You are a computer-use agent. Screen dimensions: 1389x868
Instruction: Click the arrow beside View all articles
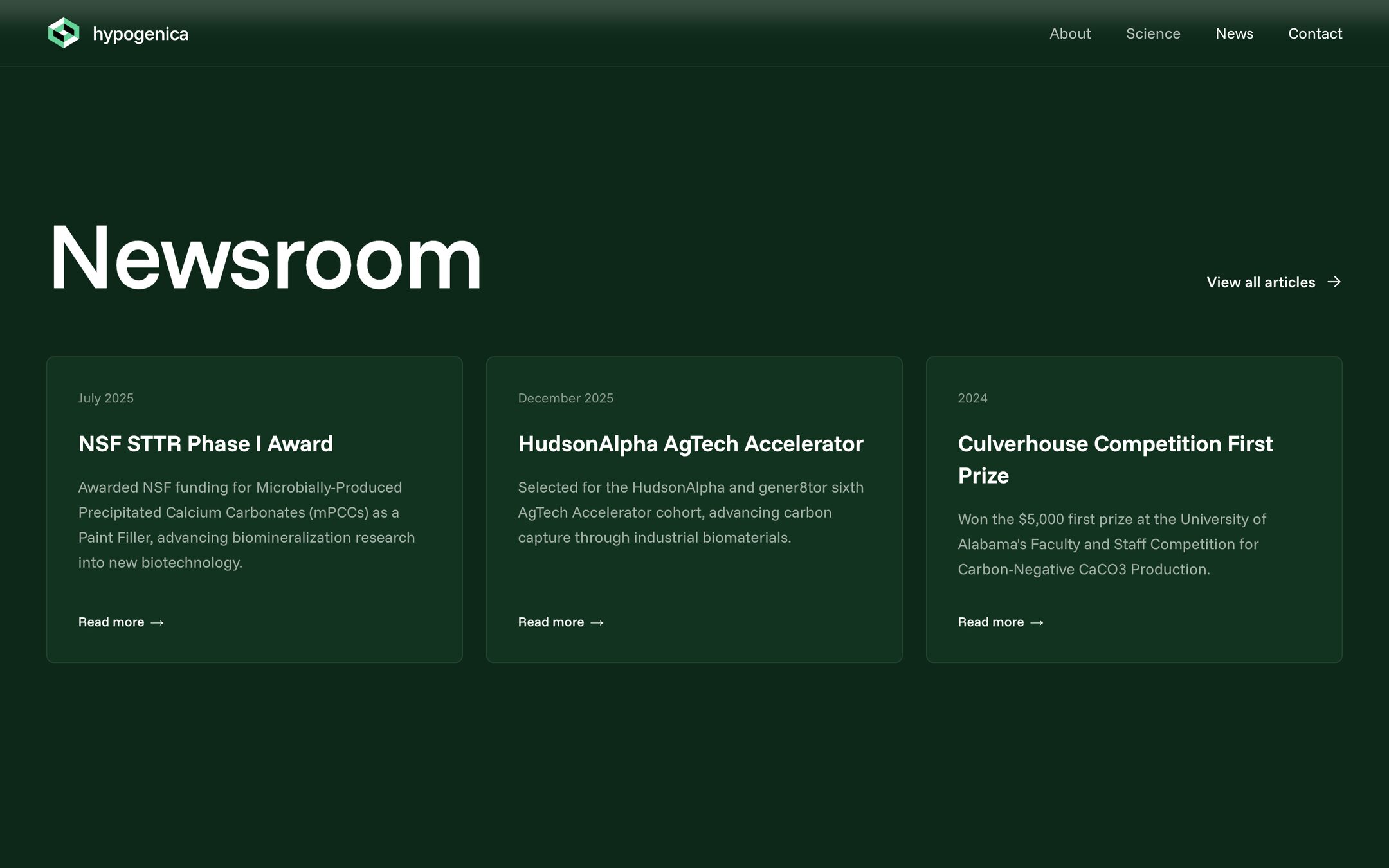coord(1334,282)
